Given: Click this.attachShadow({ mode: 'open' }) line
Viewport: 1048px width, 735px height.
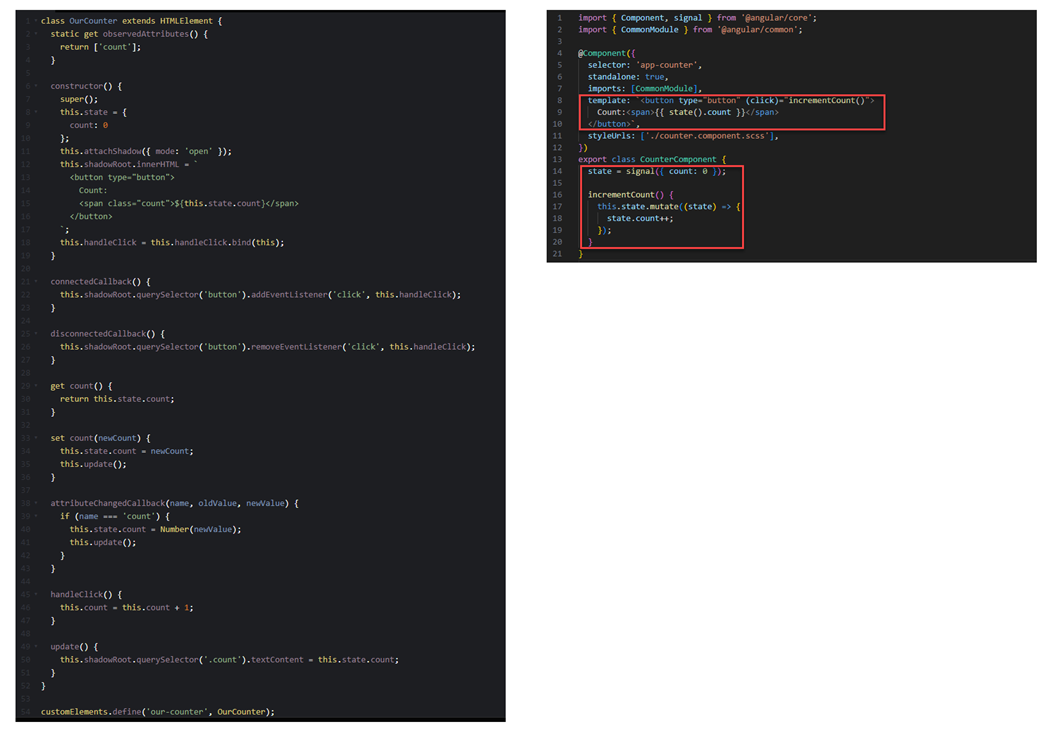Looking at the screenshot, I should click(x=146, y=152).
